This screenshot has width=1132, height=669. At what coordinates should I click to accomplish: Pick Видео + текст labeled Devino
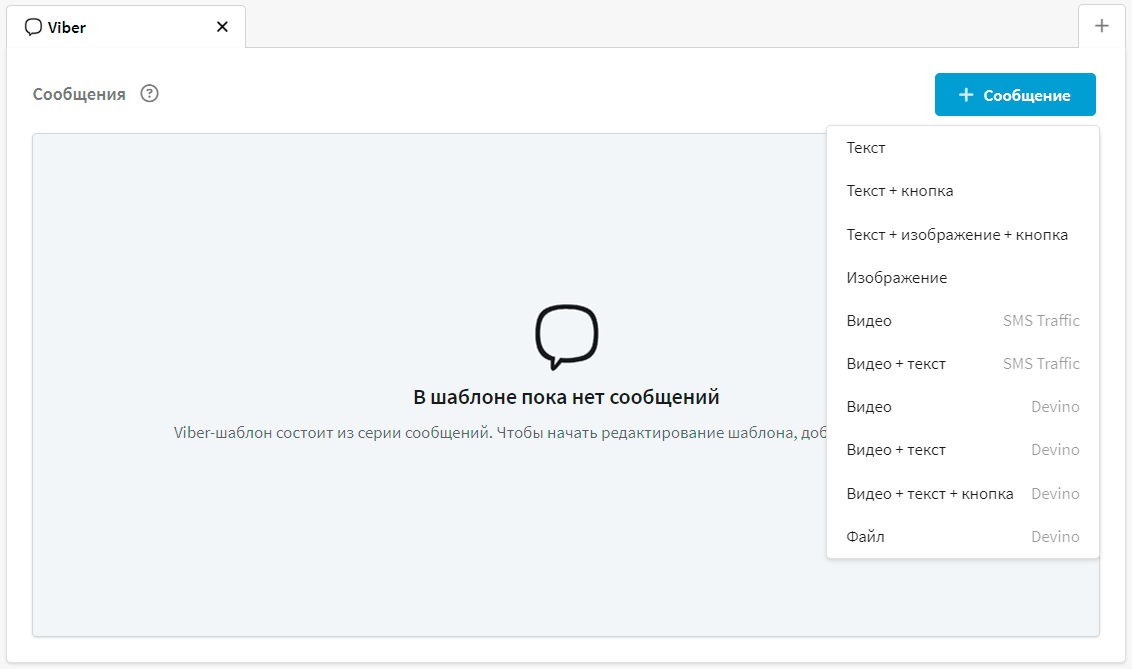point(963,450)
